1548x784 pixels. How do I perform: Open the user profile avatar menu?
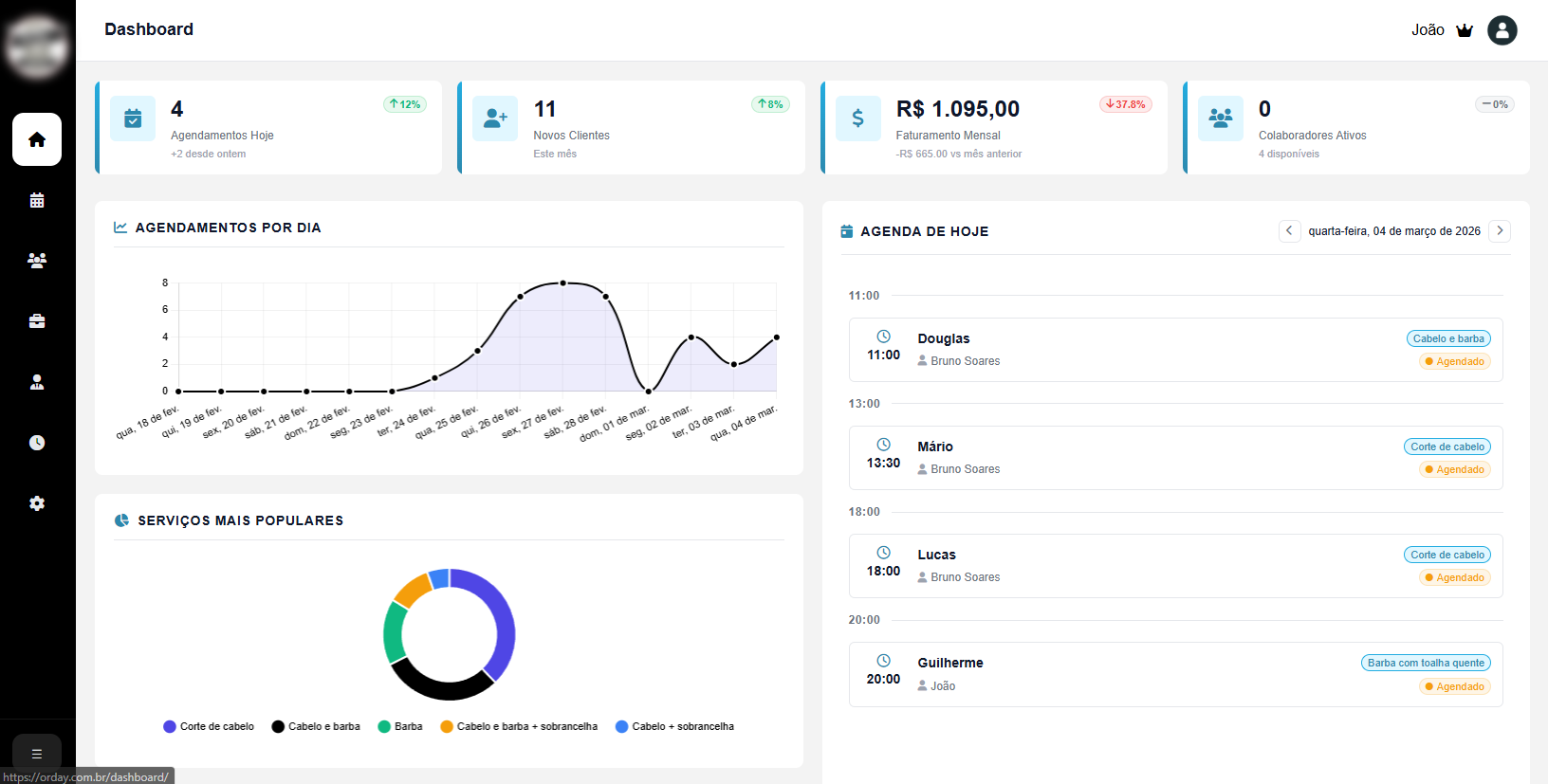(x=1502, y=30)
